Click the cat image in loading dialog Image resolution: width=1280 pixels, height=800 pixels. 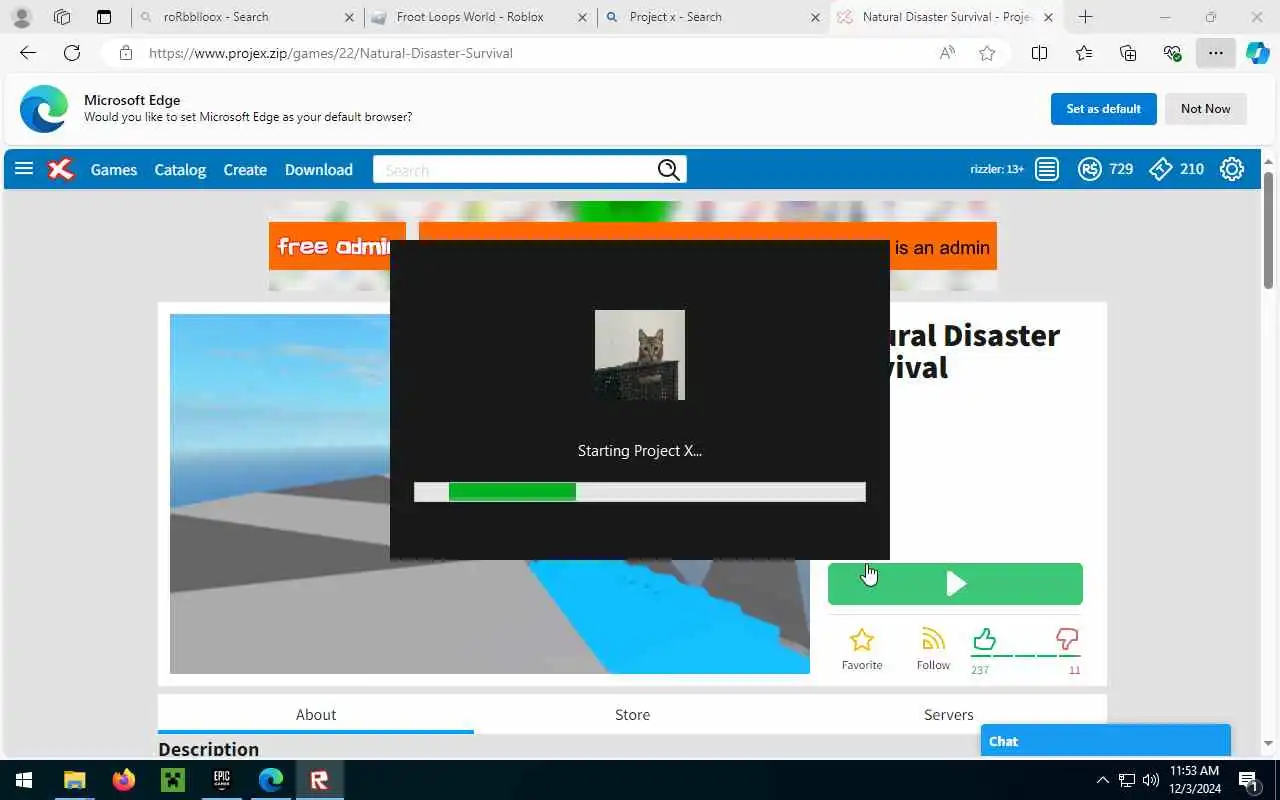point(640,355)
